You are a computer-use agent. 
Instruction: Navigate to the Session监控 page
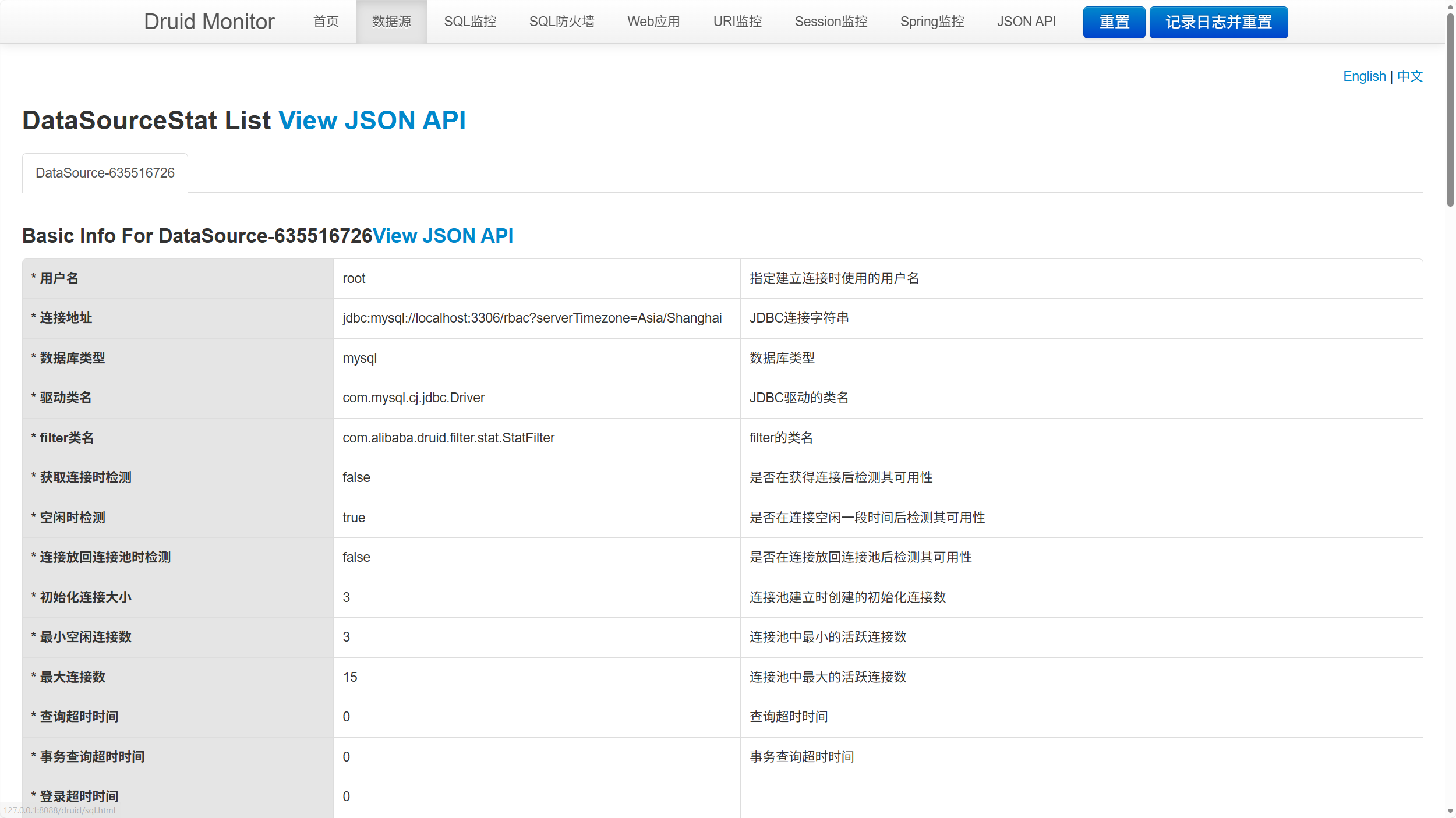[x=831, y=22]
